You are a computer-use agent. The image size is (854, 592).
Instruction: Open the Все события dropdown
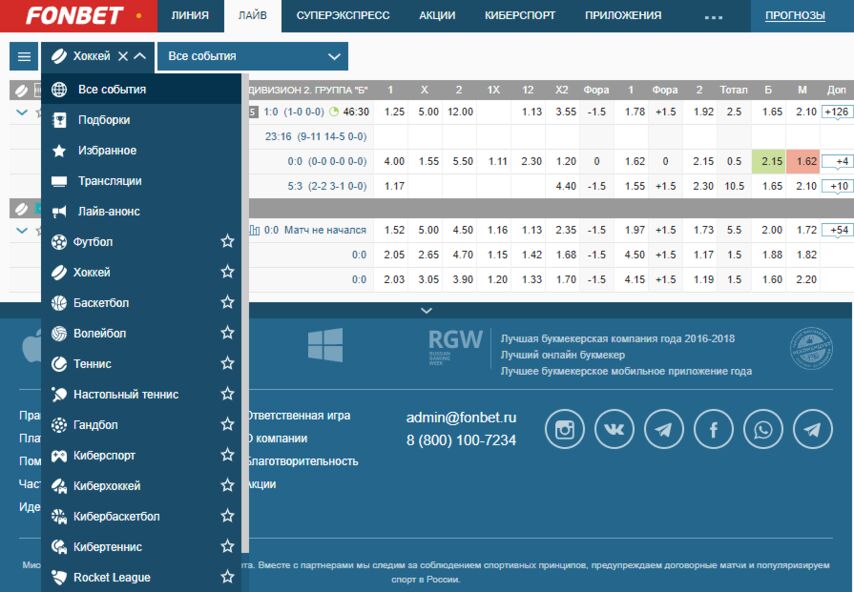tap(253, 56)
